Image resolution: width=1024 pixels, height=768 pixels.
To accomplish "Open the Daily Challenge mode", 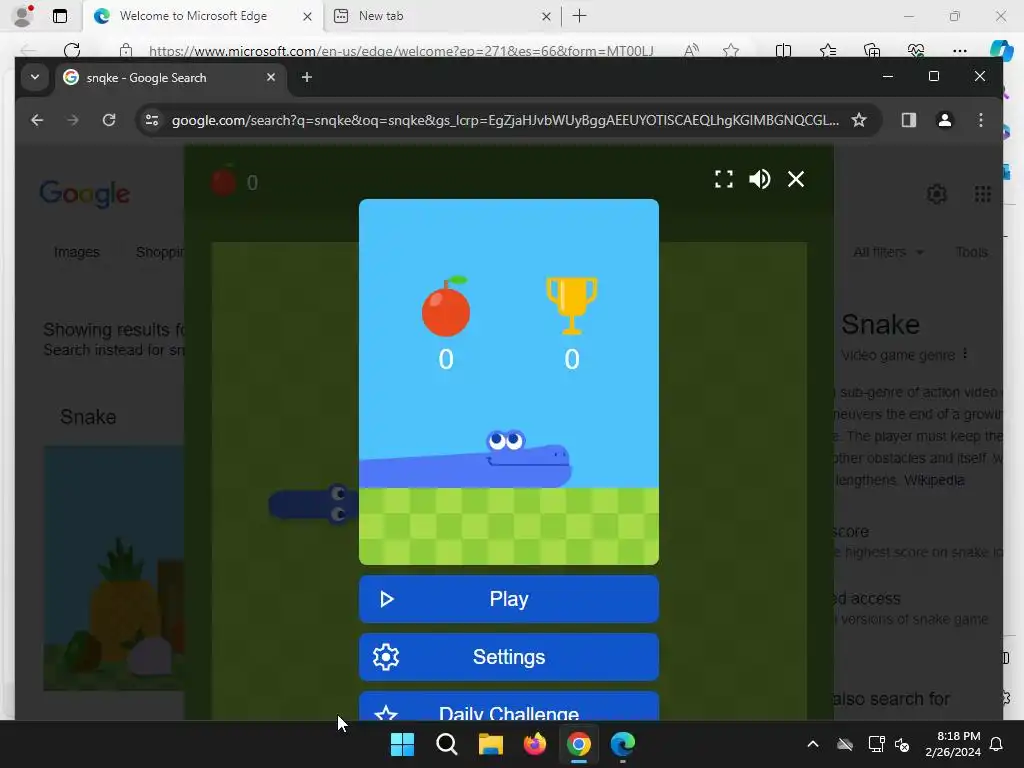I will tap(509, 707).
